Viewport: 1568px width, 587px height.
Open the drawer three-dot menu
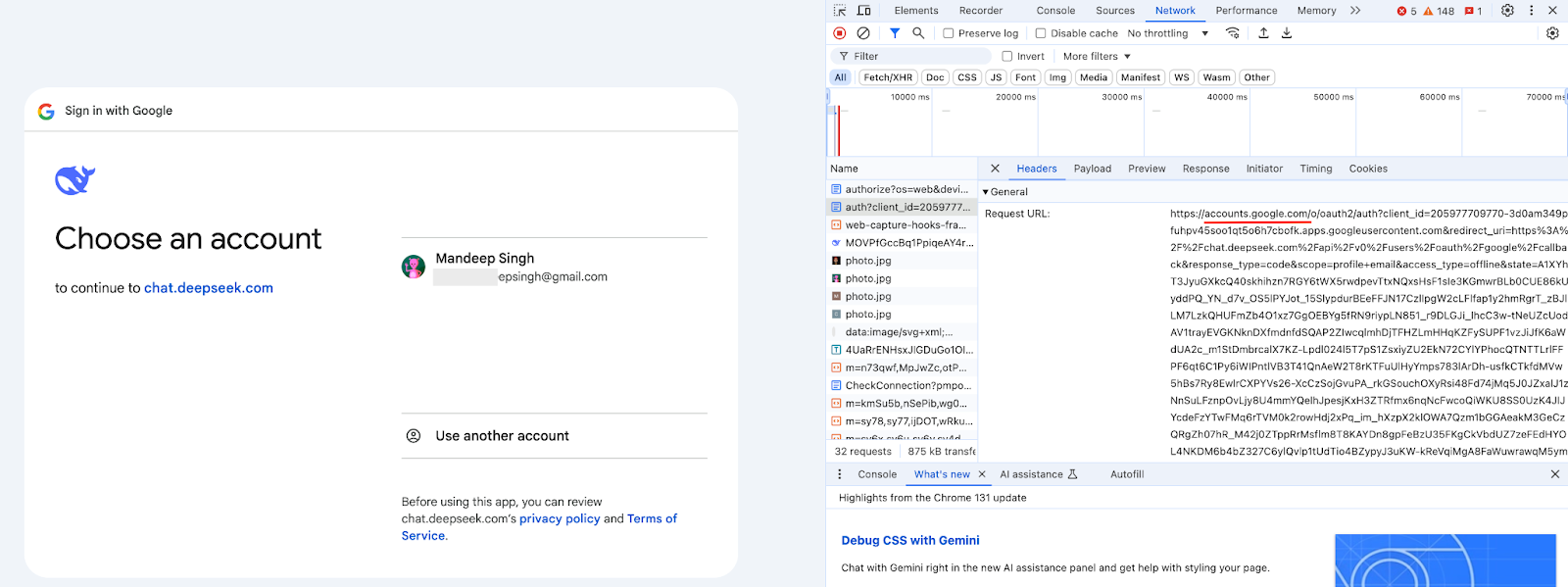(839, 474)
